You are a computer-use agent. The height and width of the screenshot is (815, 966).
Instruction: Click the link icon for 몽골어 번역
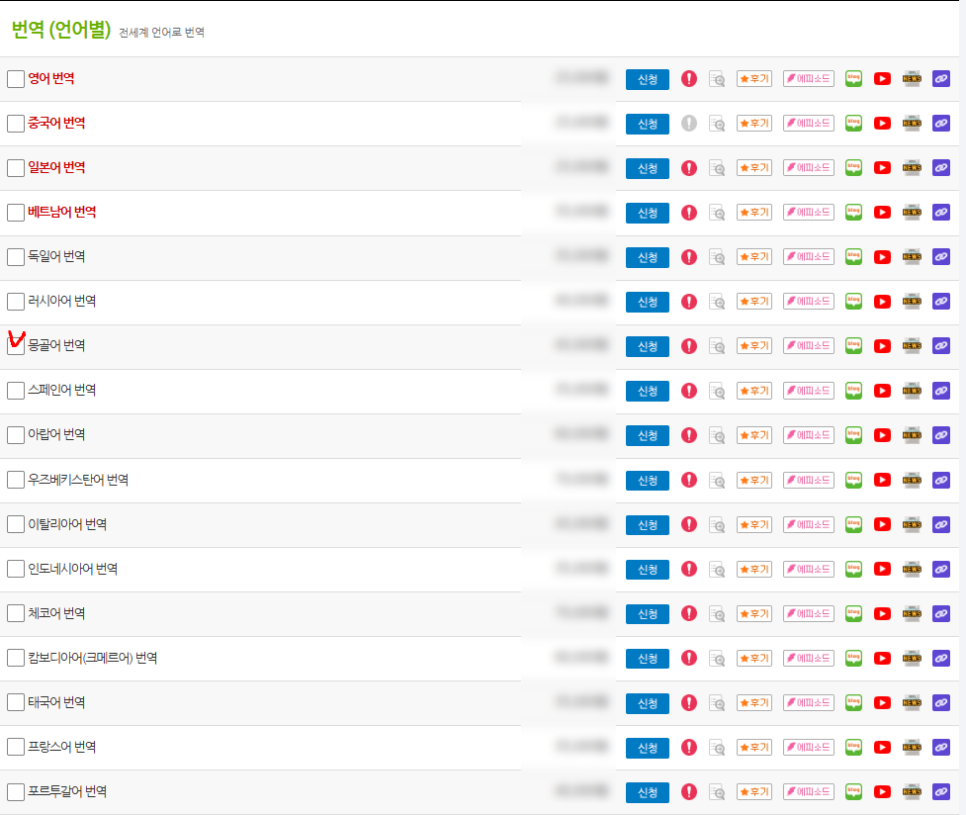[941, 346]
